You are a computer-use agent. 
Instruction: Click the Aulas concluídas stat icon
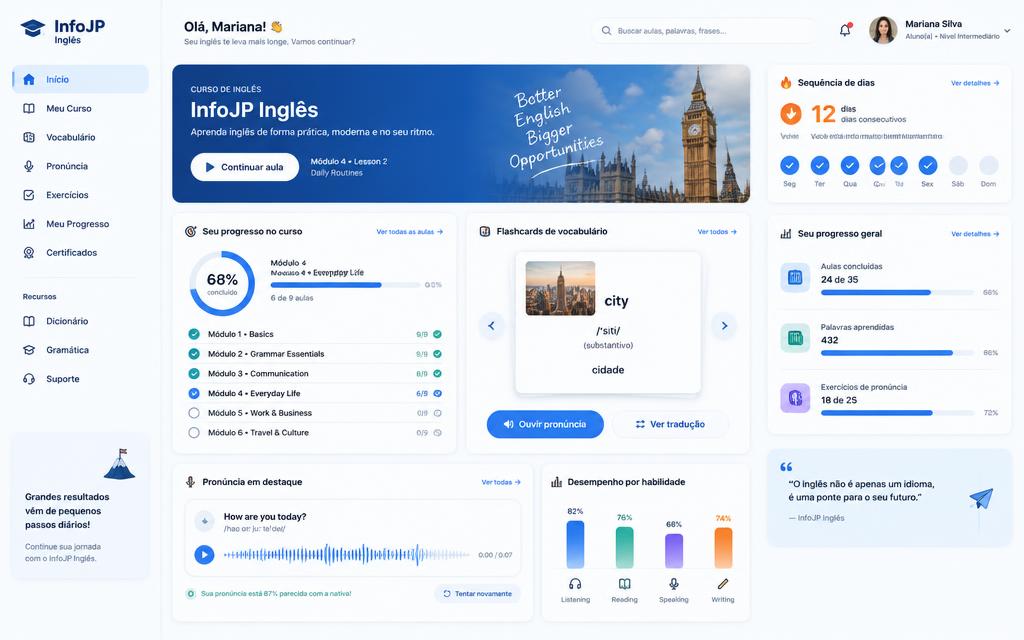795,277
